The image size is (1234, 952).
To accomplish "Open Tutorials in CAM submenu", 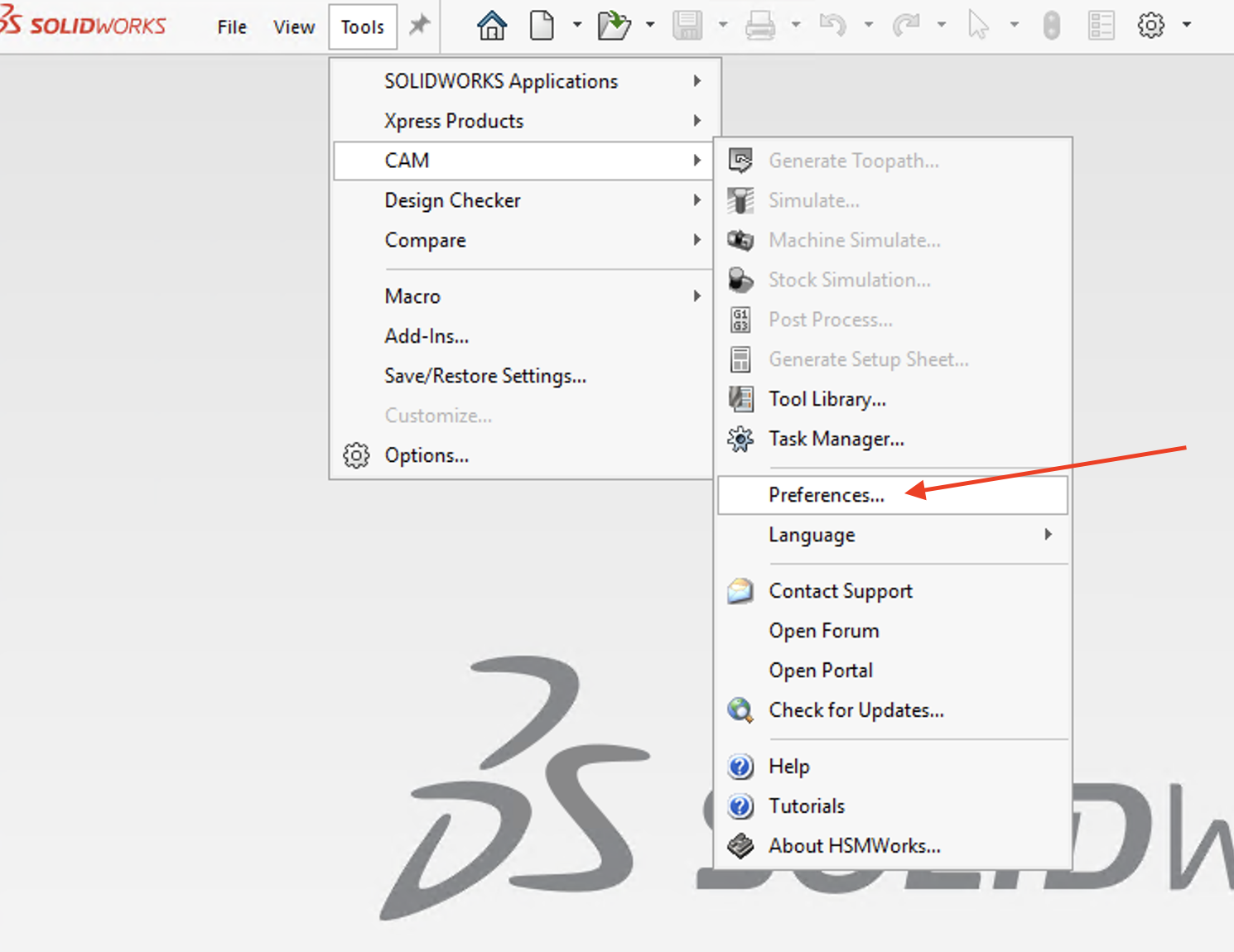I will coord(894,806).
